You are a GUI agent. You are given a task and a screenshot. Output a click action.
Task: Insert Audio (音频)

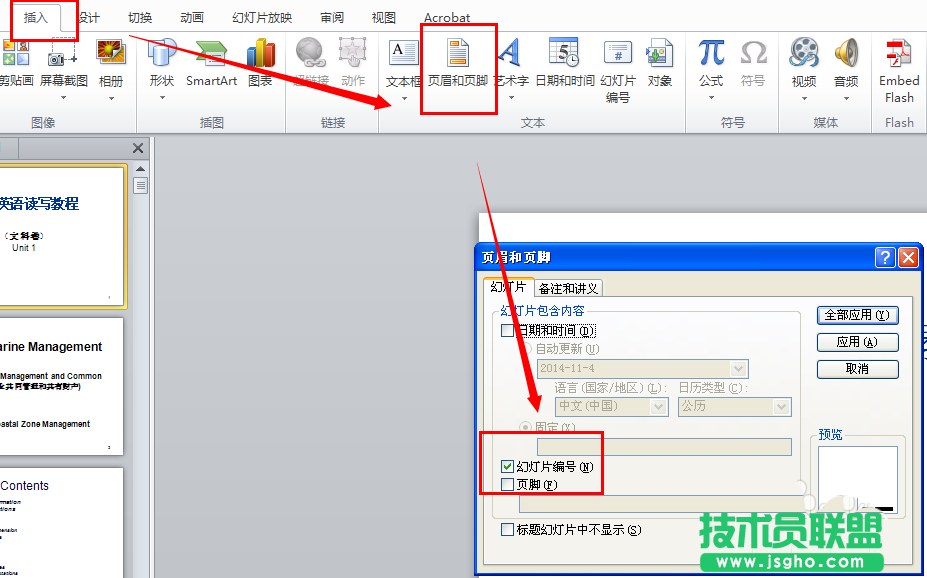tap(846, 52)
